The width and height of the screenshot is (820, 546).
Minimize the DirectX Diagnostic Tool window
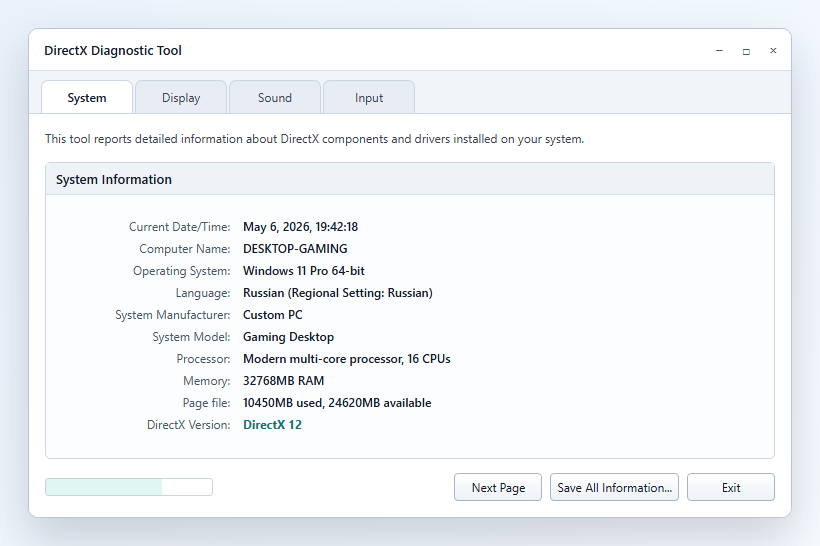pyautogui.click(x=719, y=51)
